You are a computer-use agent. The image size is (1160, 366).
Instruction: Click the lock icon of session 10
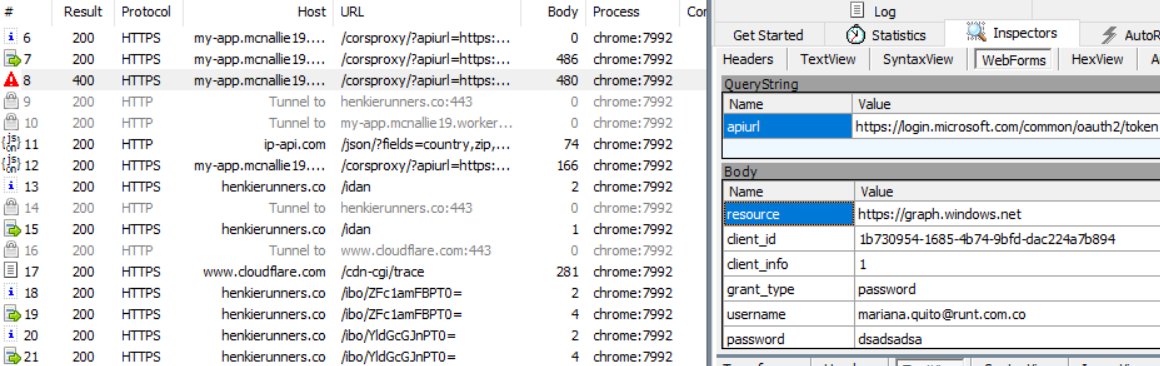coord(10,123)
